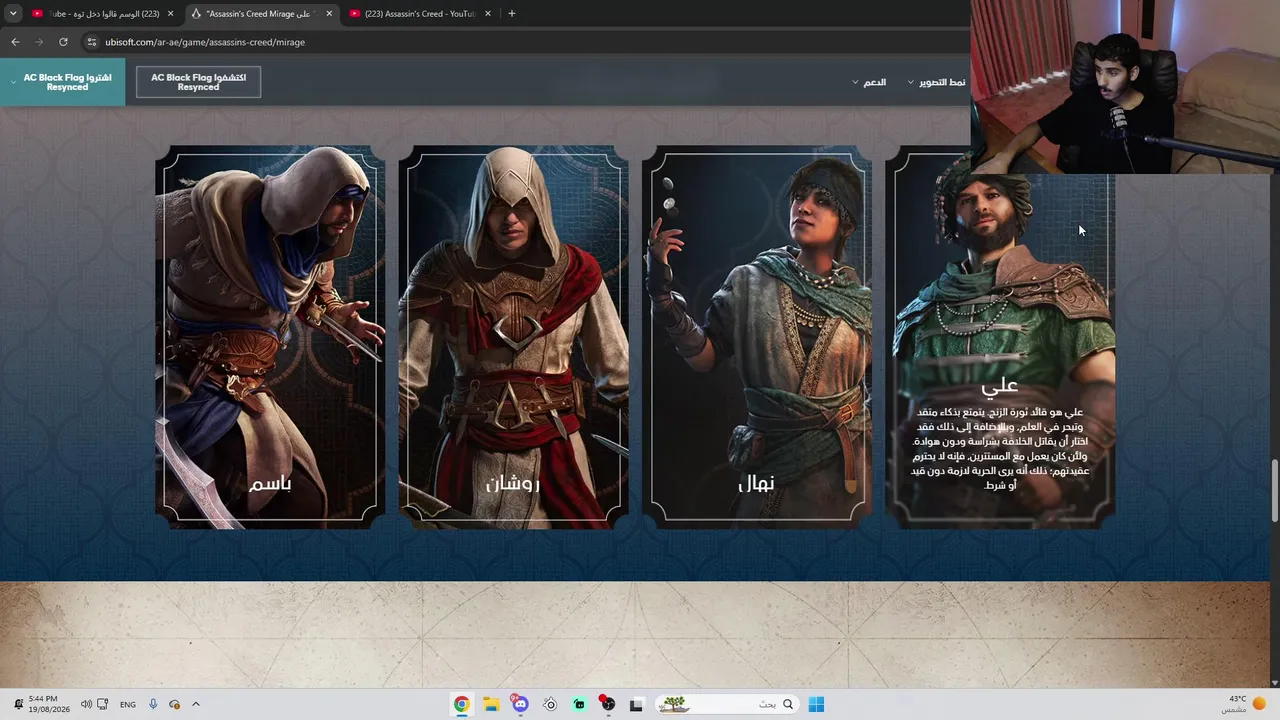Select the Assassin's Creed Mirage tab

pyautogui.click(x=262, y=14)
